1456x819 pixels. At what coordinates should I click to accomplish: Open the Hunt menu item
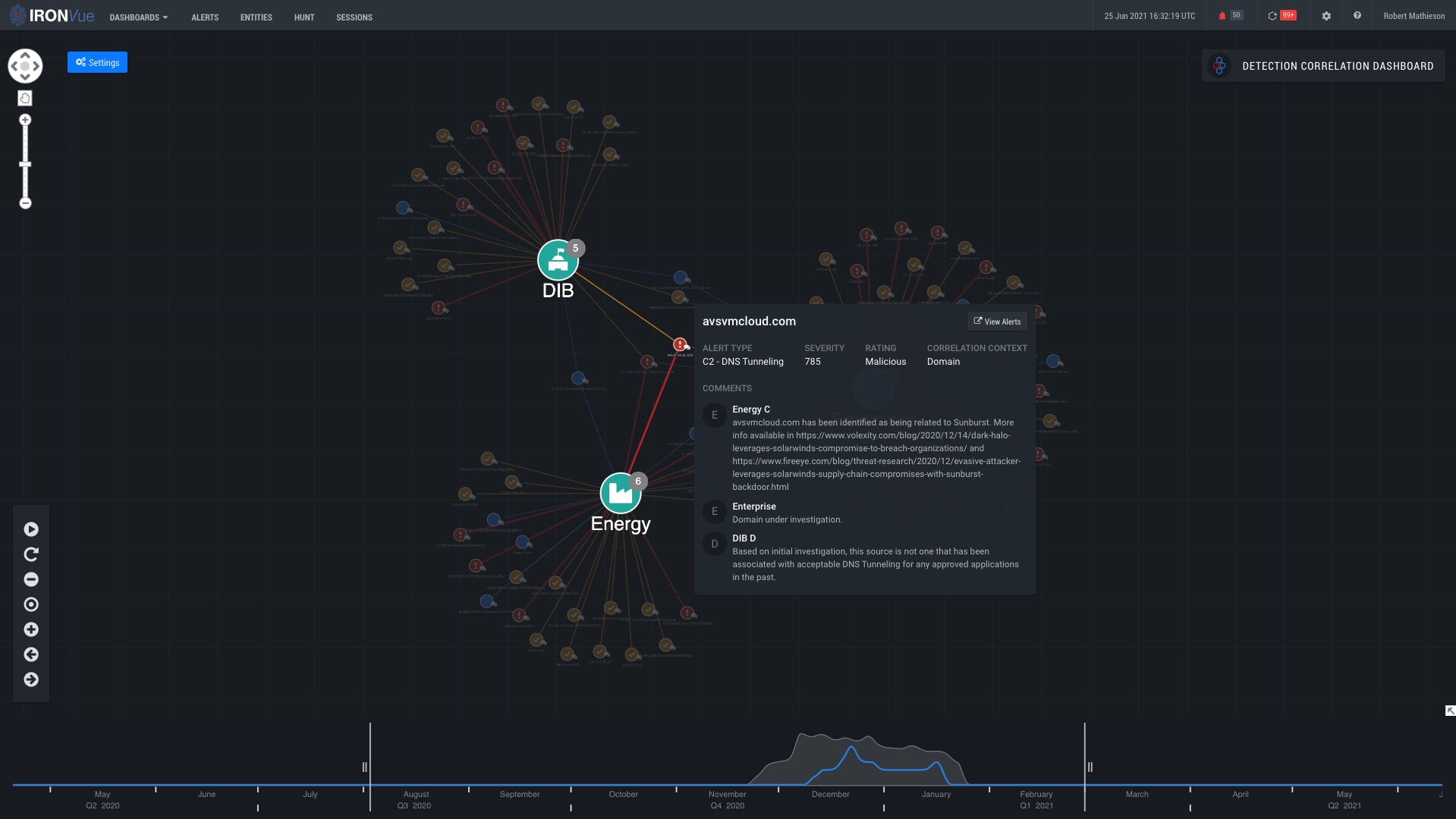point(304,17)
